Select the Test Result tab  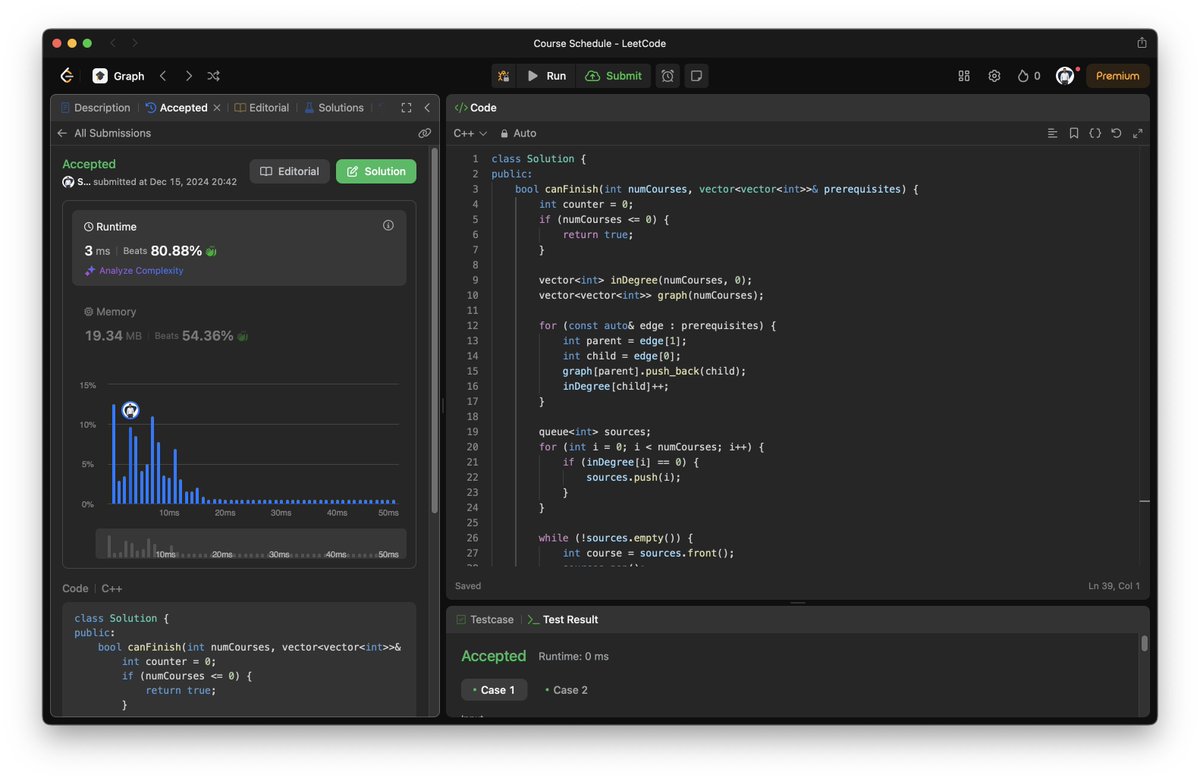(563, 620)
